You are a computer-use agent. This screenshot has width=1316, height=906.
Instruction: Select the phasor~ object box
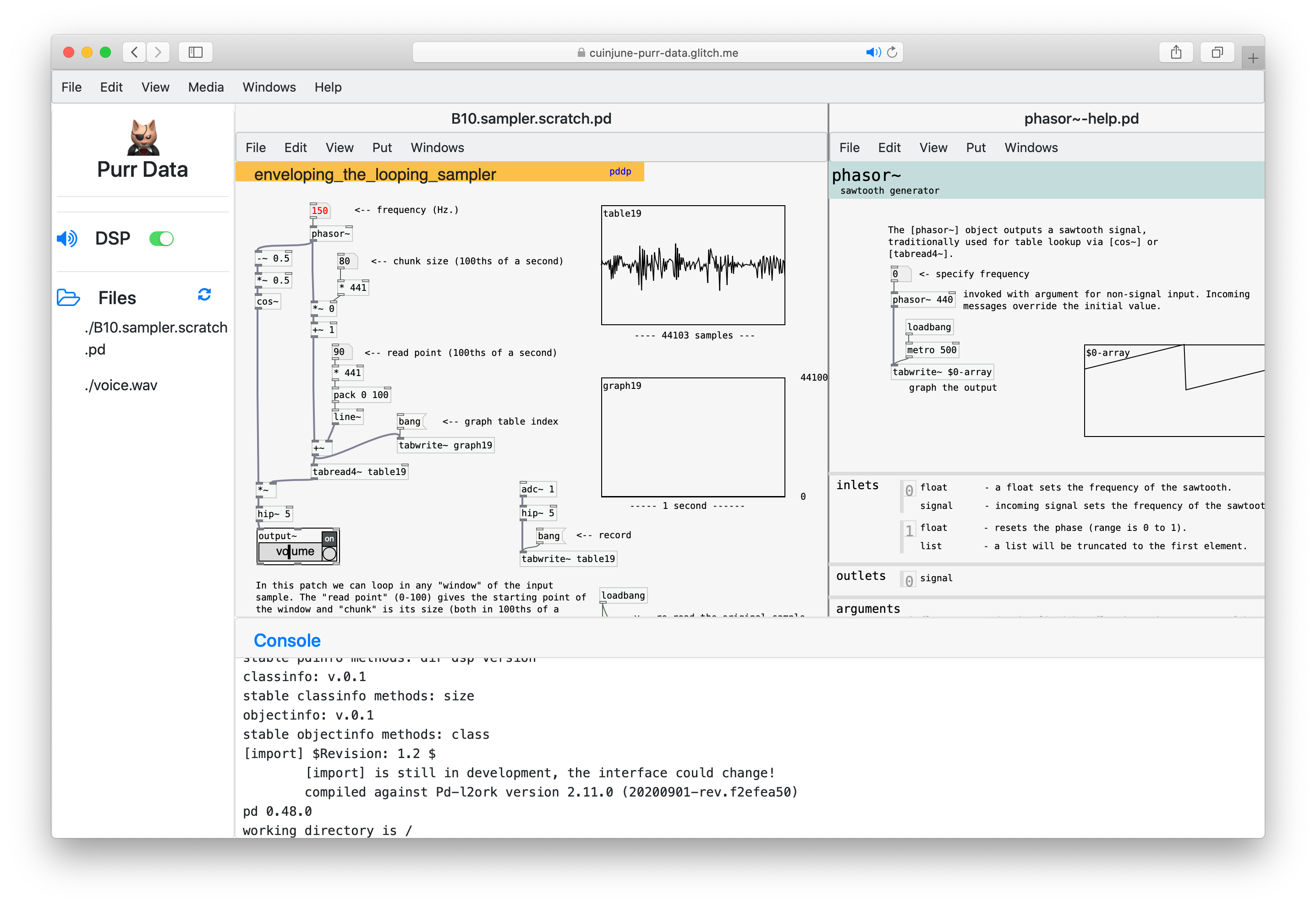331,233
